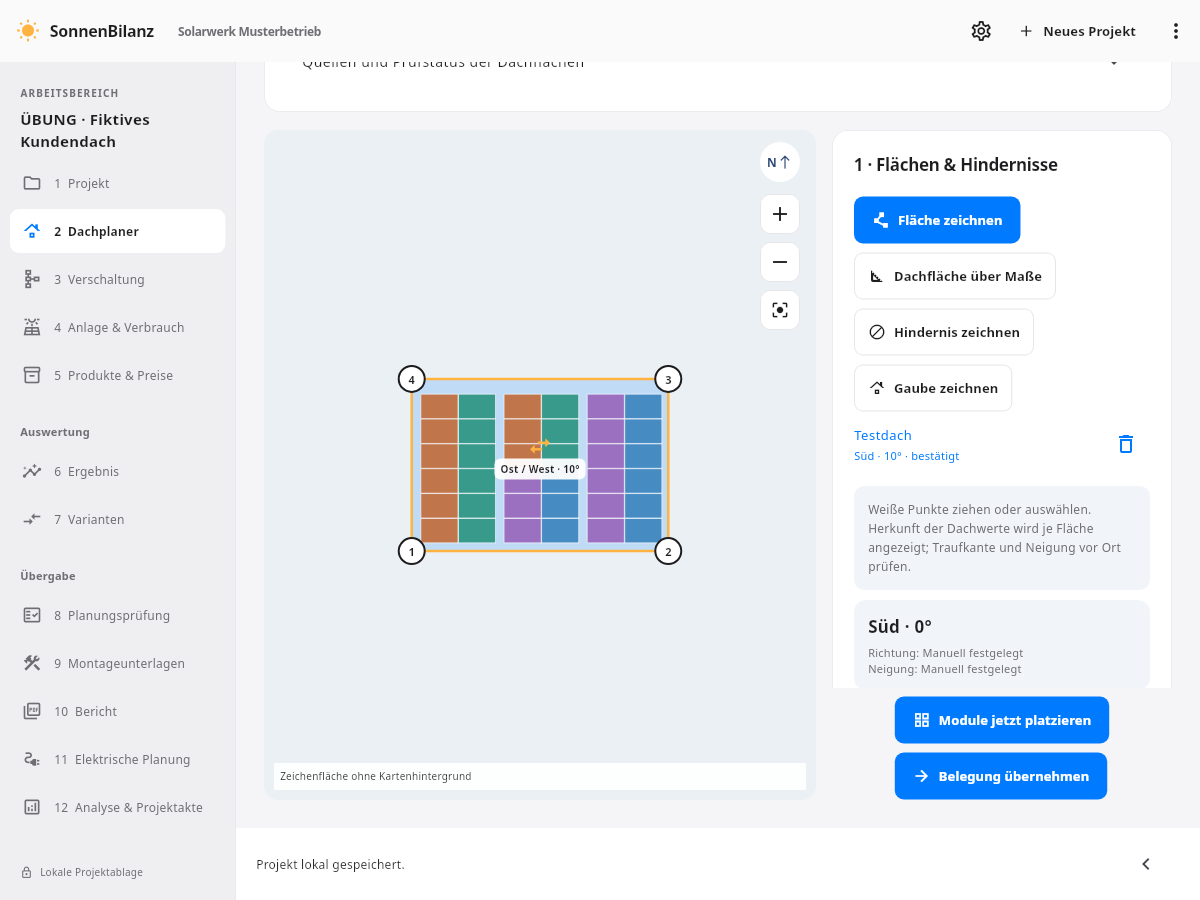
Task: Select the Testdach surface entry
Action: (x=907, y=445)
